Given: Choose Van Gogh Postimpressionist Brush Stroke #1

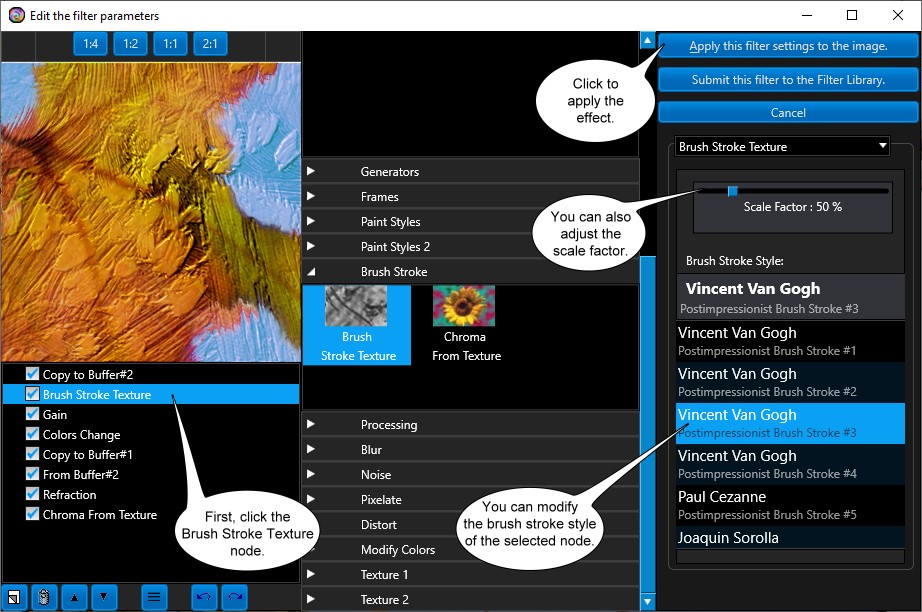Looking at the screenshot, I should point(790,341).
